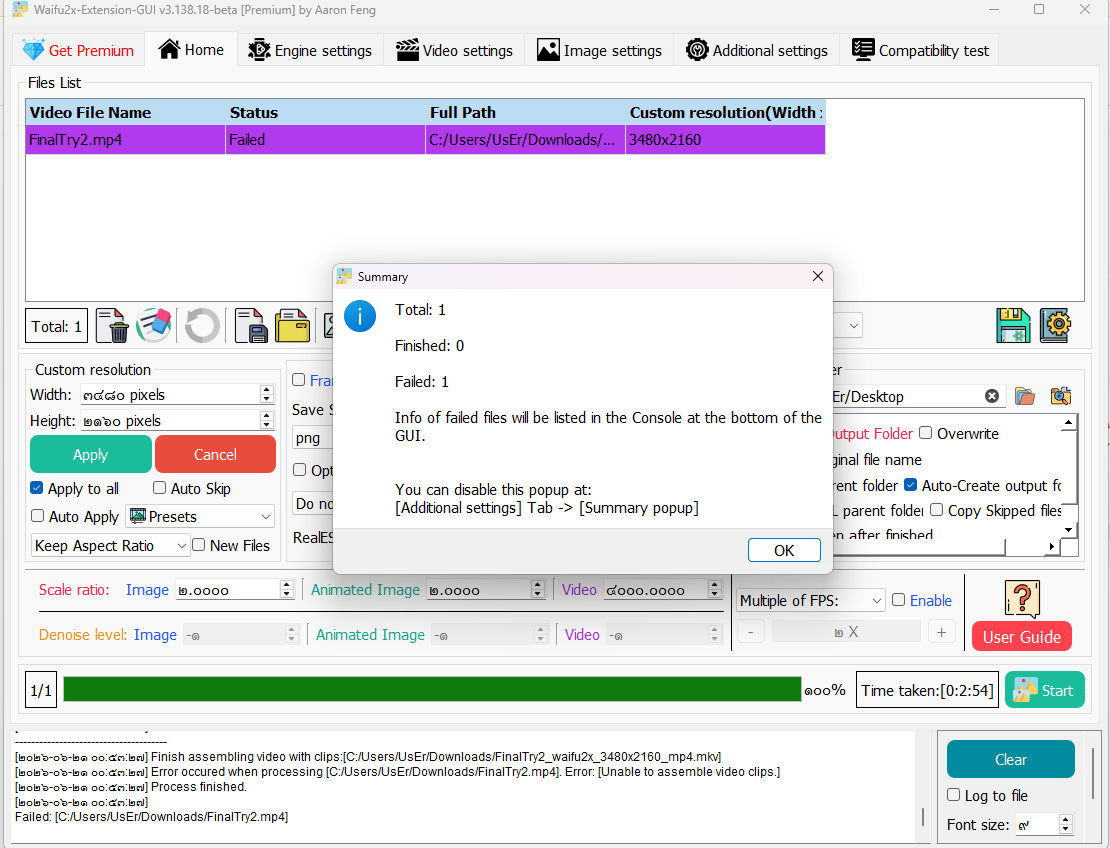Switch to Video settings tab
The image size is (1110, 848).
(454, 50)
